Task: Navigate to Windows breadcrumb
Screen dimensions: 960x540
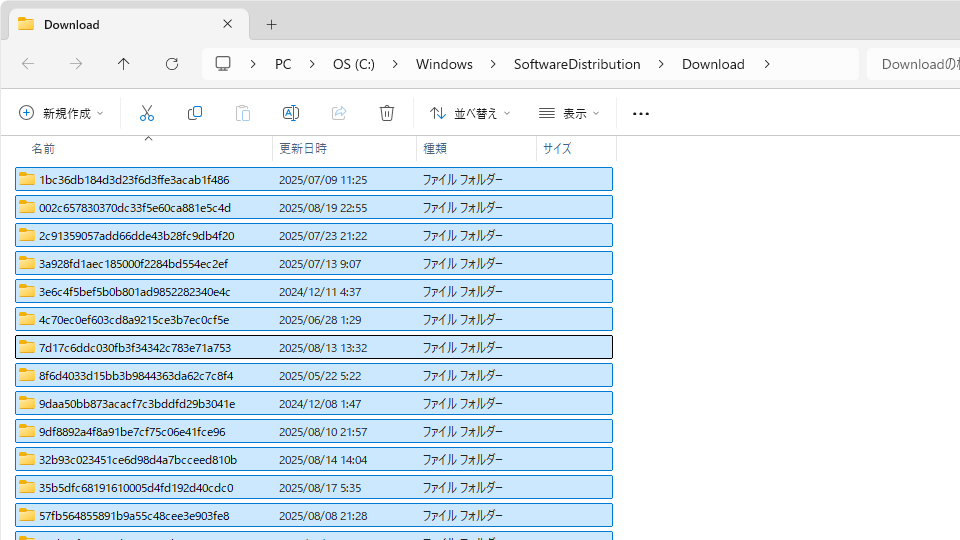Action: (444, 64)
